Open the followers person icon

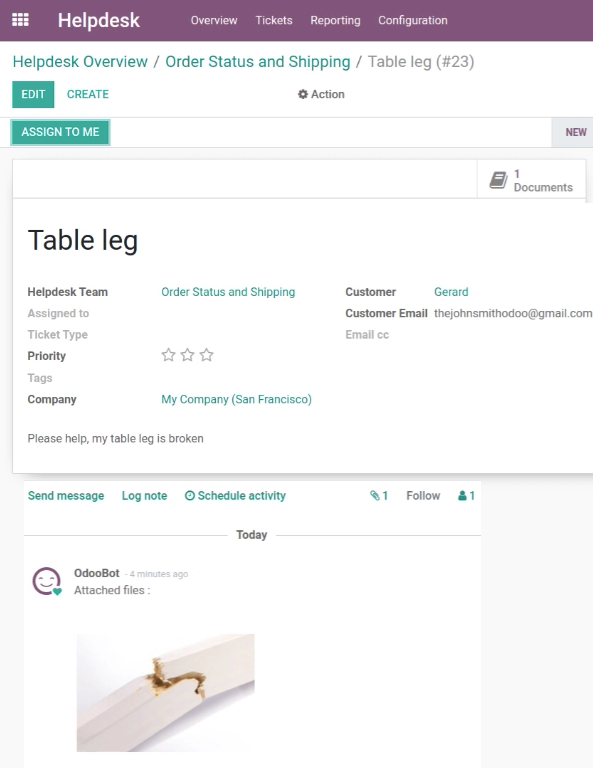[x=462, y=496]
